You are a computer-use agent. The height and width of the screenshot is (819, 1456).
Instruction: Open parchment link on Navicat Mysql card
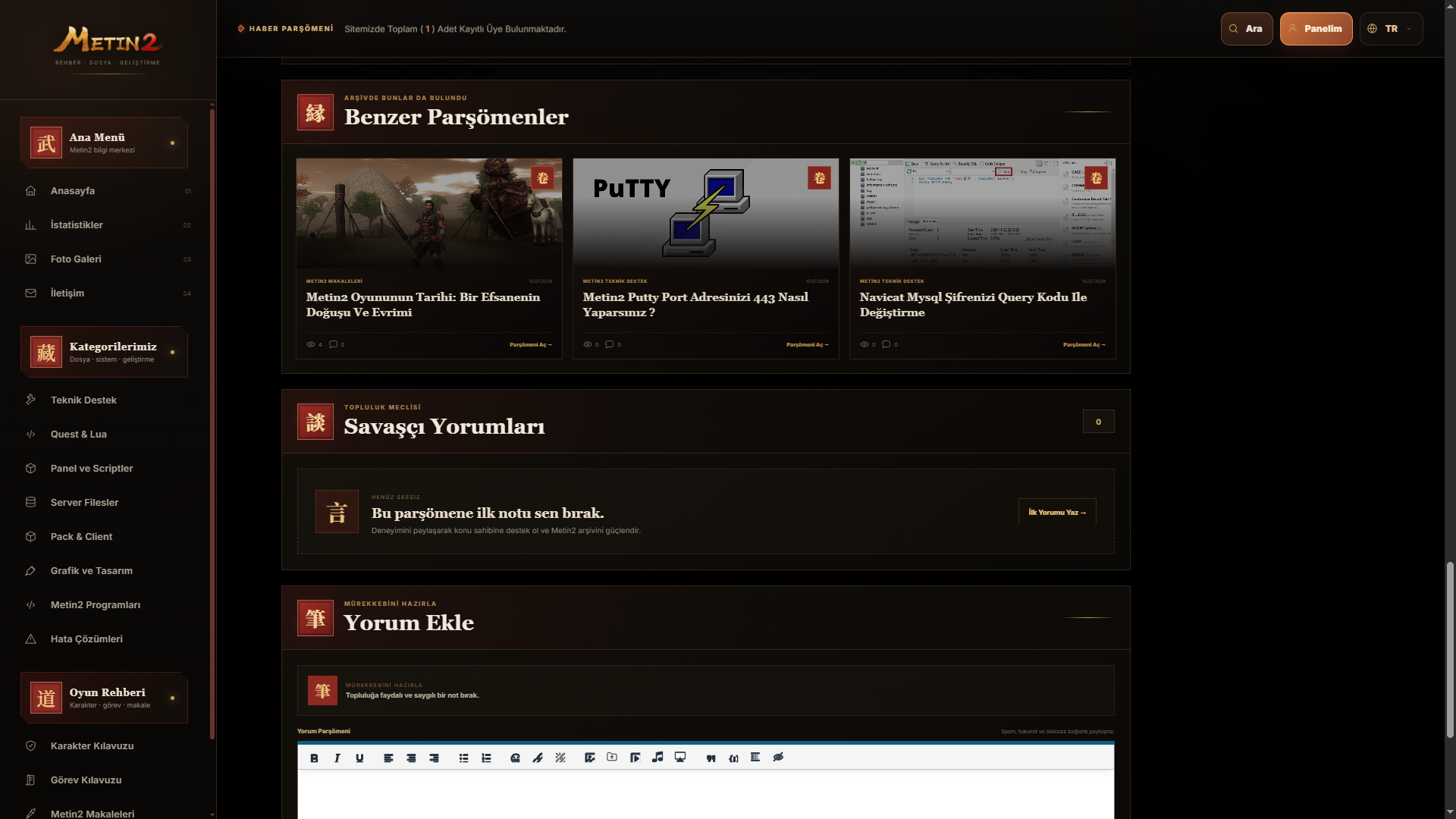(1084, 345)
